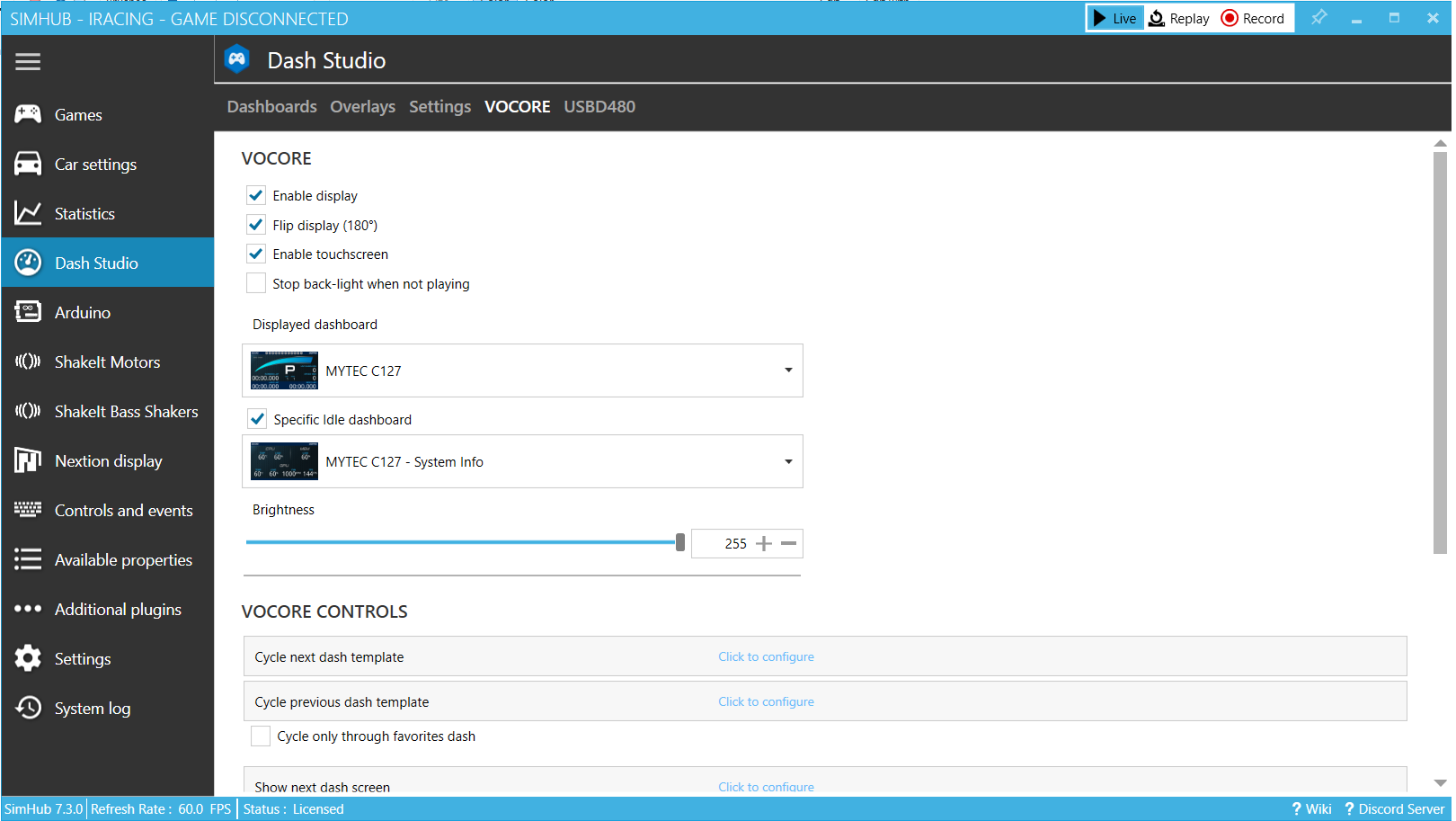Click the Statistics chart icon
1456x821 pixels.
[28, 213]
